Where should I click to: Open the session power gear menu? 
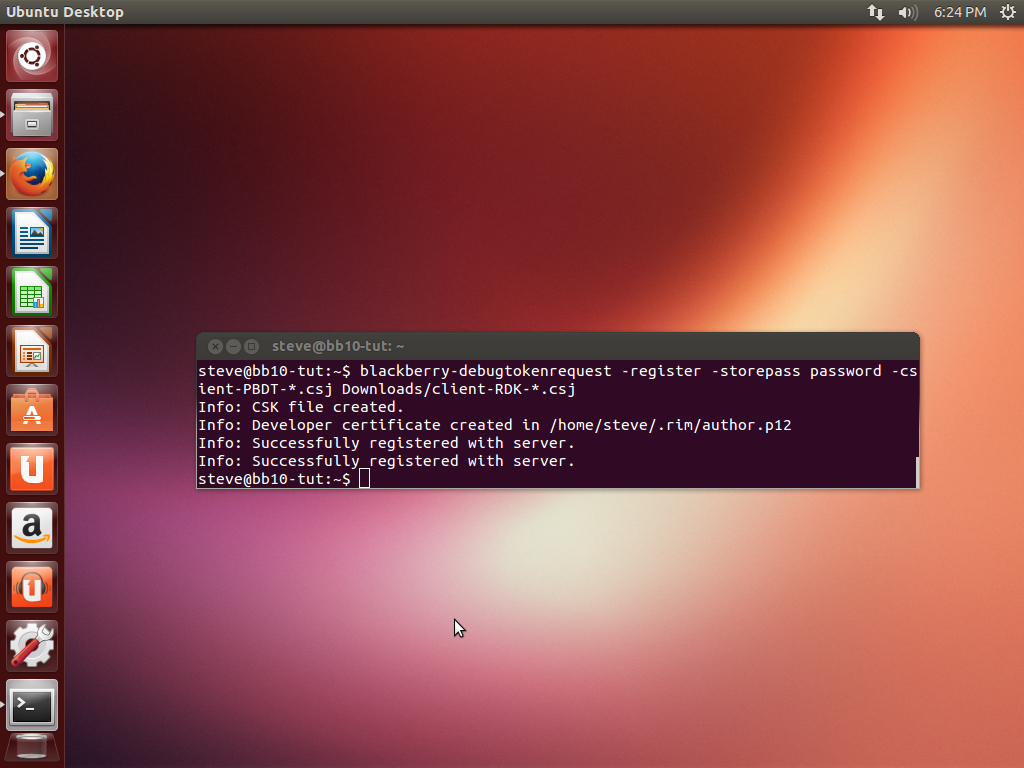1008,12
